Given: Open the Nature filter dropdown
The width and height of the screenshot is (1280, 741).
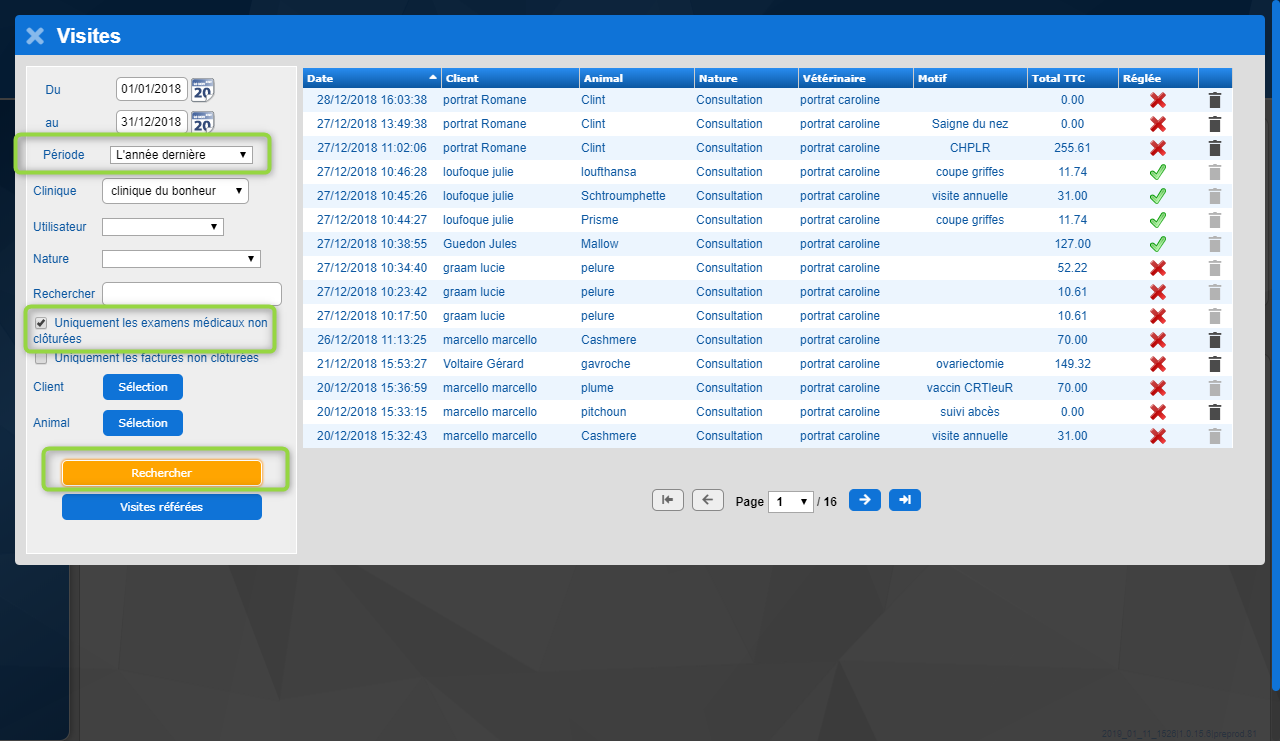Looking at the screenshot, I should [181, 259].
